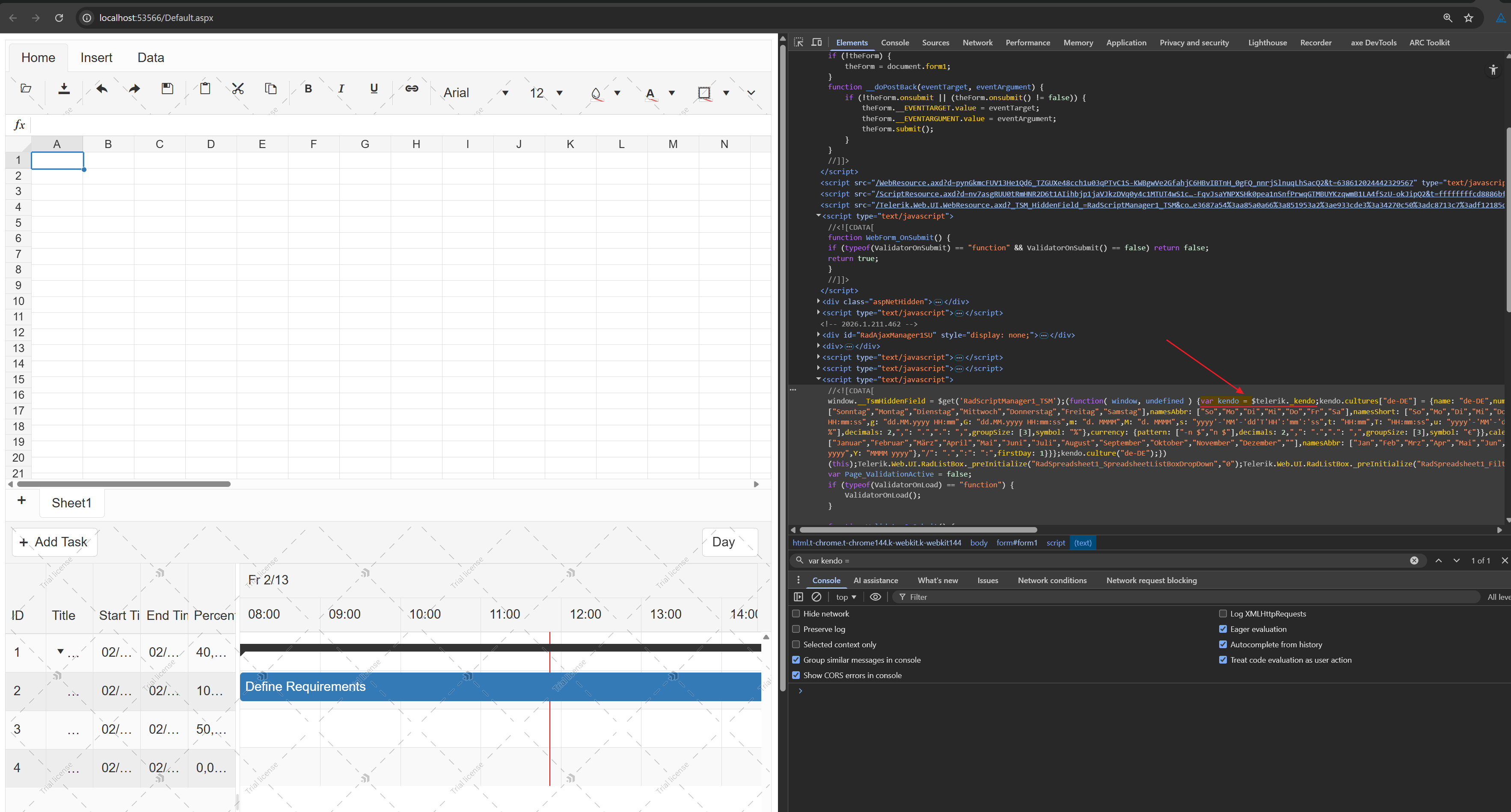Toggle device toolbar icon in DevTools
Screen dimensions: 1511x812
[x=816, y=42]
